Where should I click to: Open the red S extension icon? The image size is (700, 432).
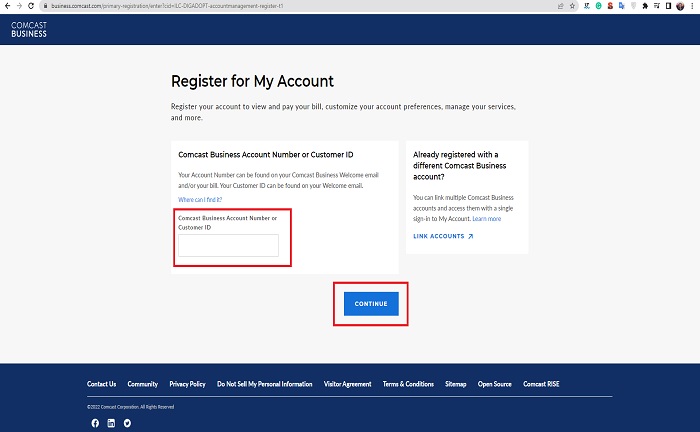tap(610, 6)
